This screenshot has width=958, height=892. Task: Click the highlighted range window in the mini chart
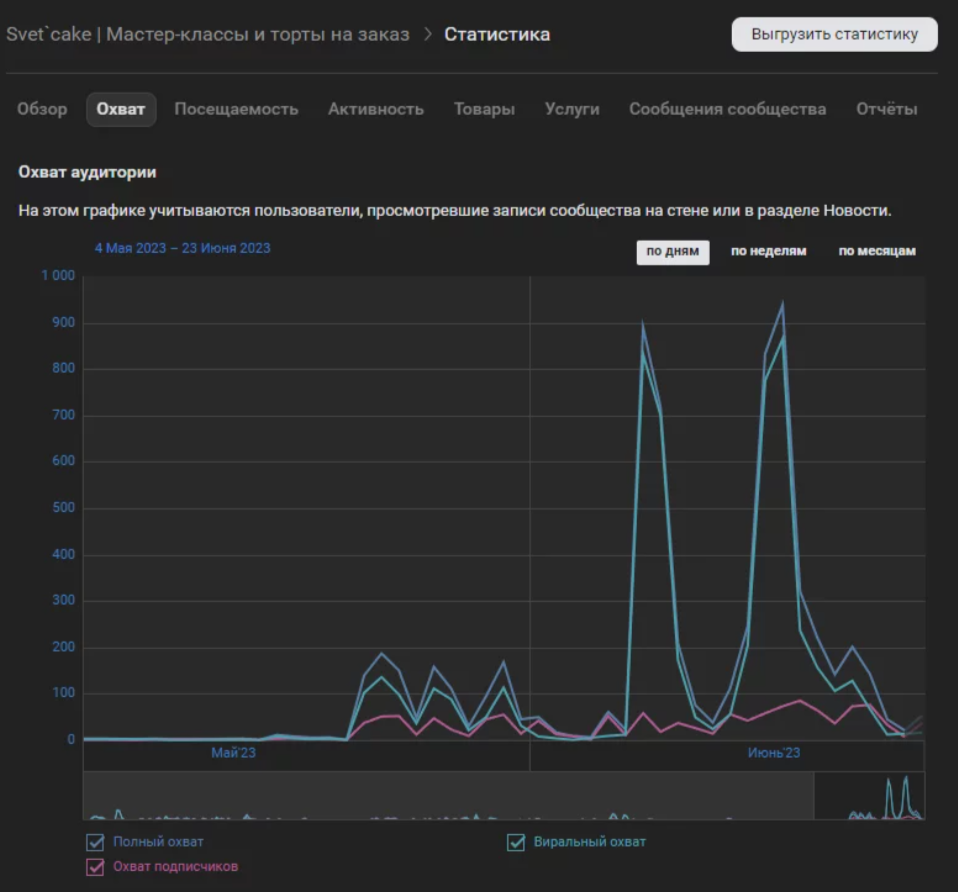click(x=869, y=796)
